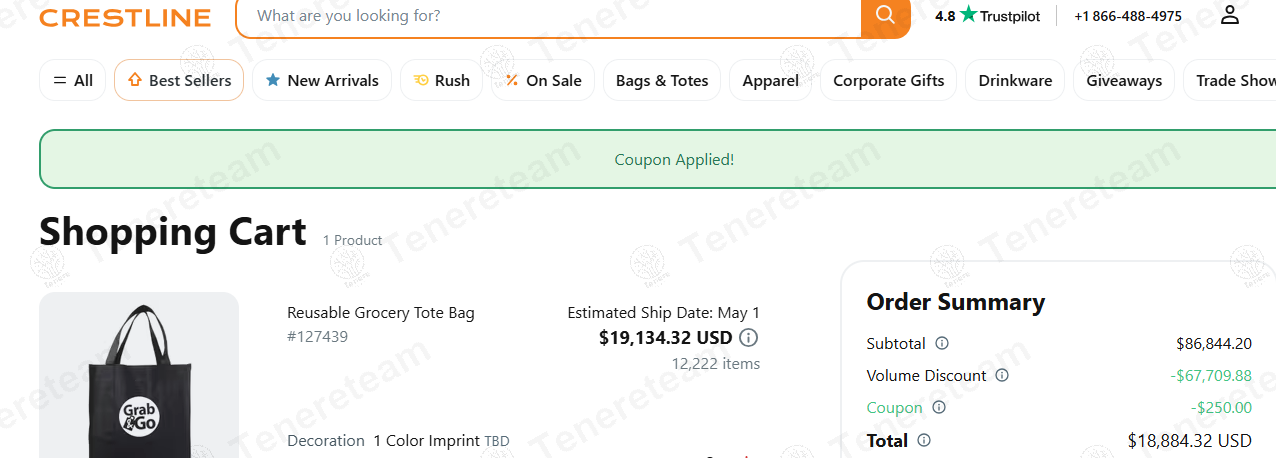Open the Bags & Totes category
The height and width of the screenshot is (458, 1276).
[x=662, y=81]
